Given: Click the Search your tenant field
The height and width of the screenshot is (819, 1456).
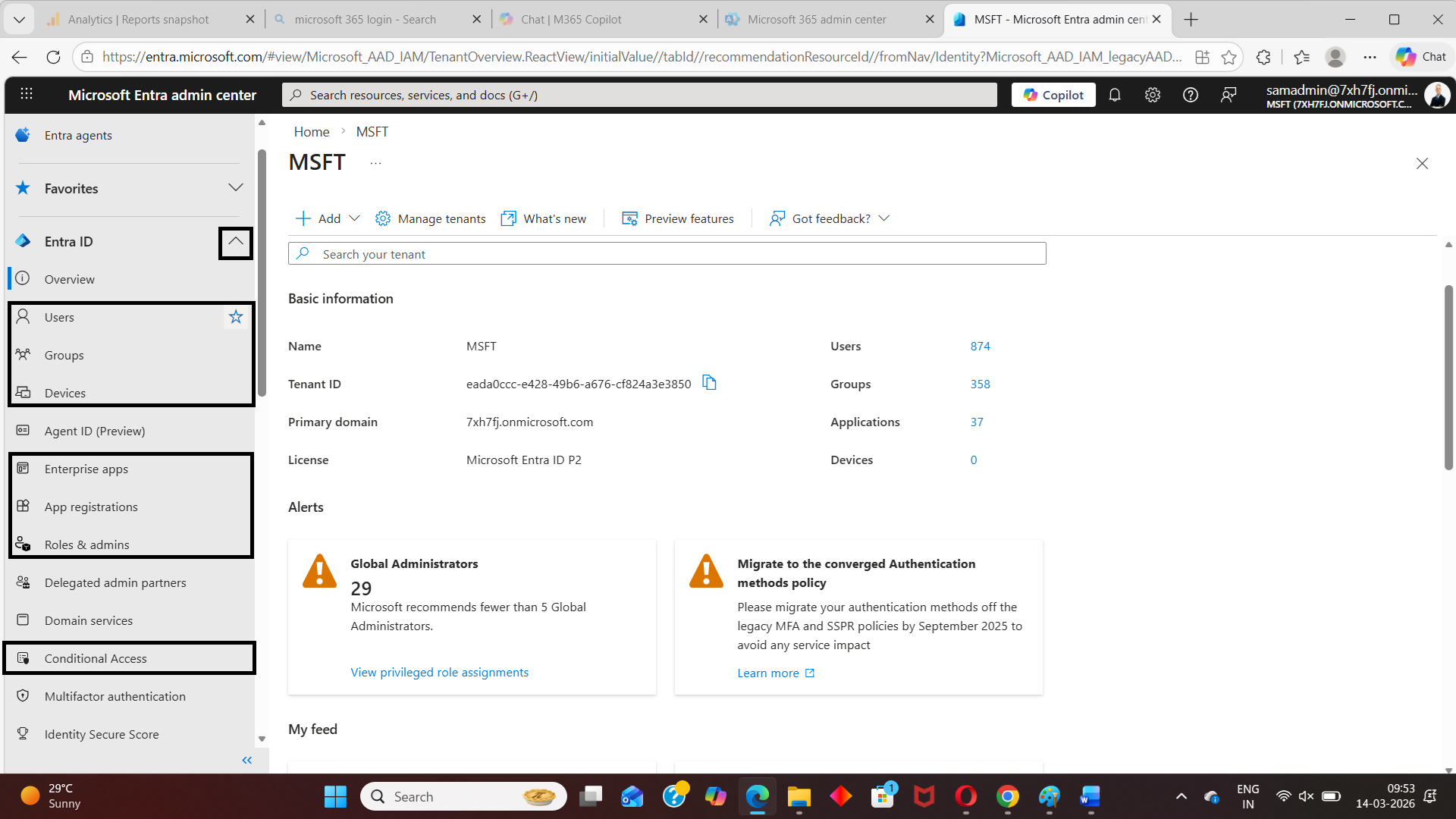Looking at the screenshot, I should click(667, 254).
